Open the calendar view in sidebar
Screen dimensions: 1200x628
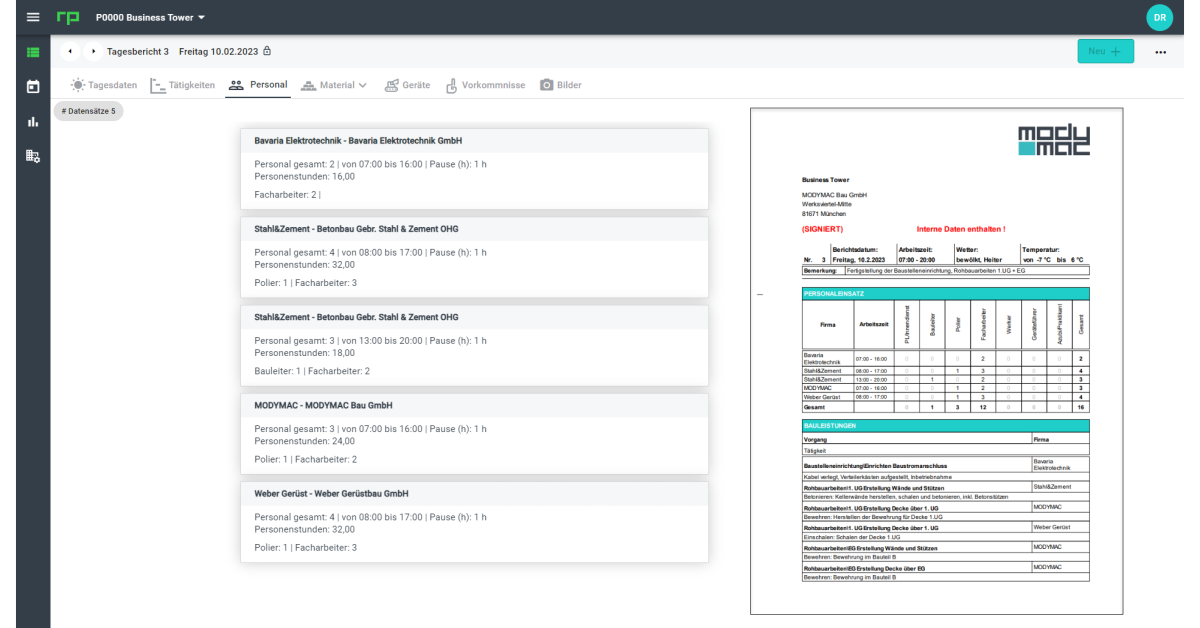[x=33, y=86]
